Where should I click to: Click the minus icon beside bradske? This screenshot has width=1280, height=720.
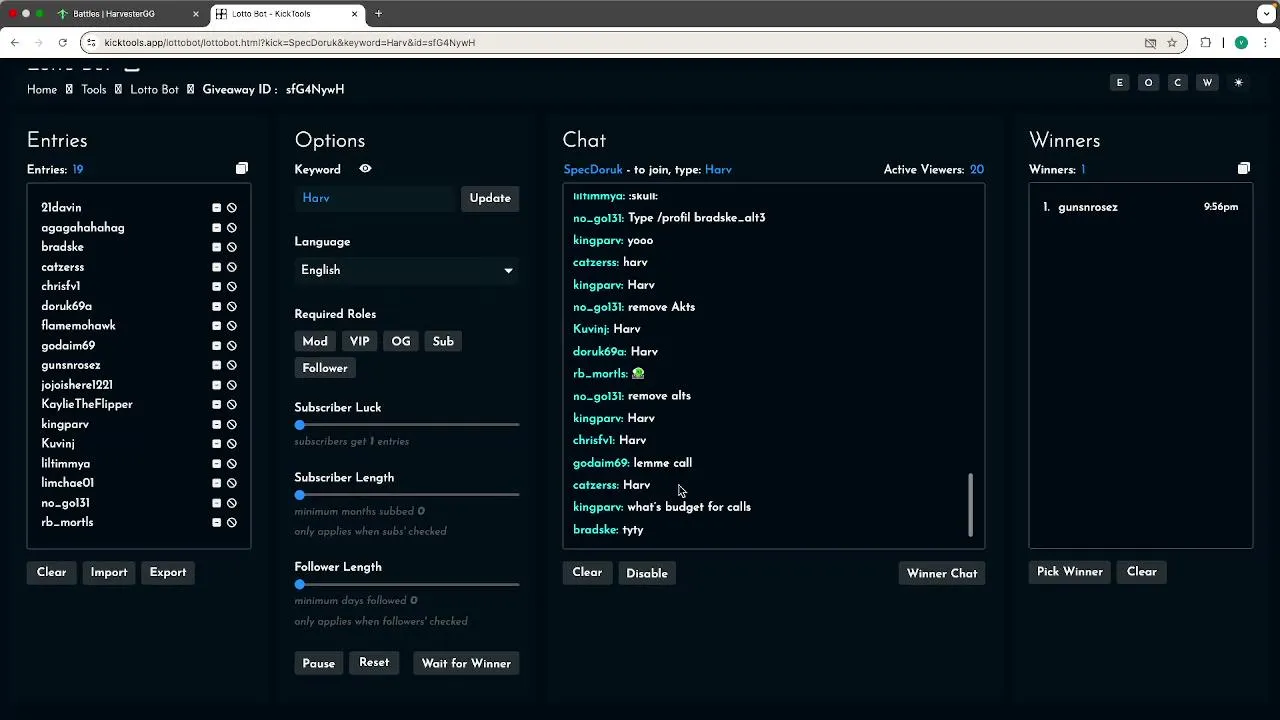[216, 247]
